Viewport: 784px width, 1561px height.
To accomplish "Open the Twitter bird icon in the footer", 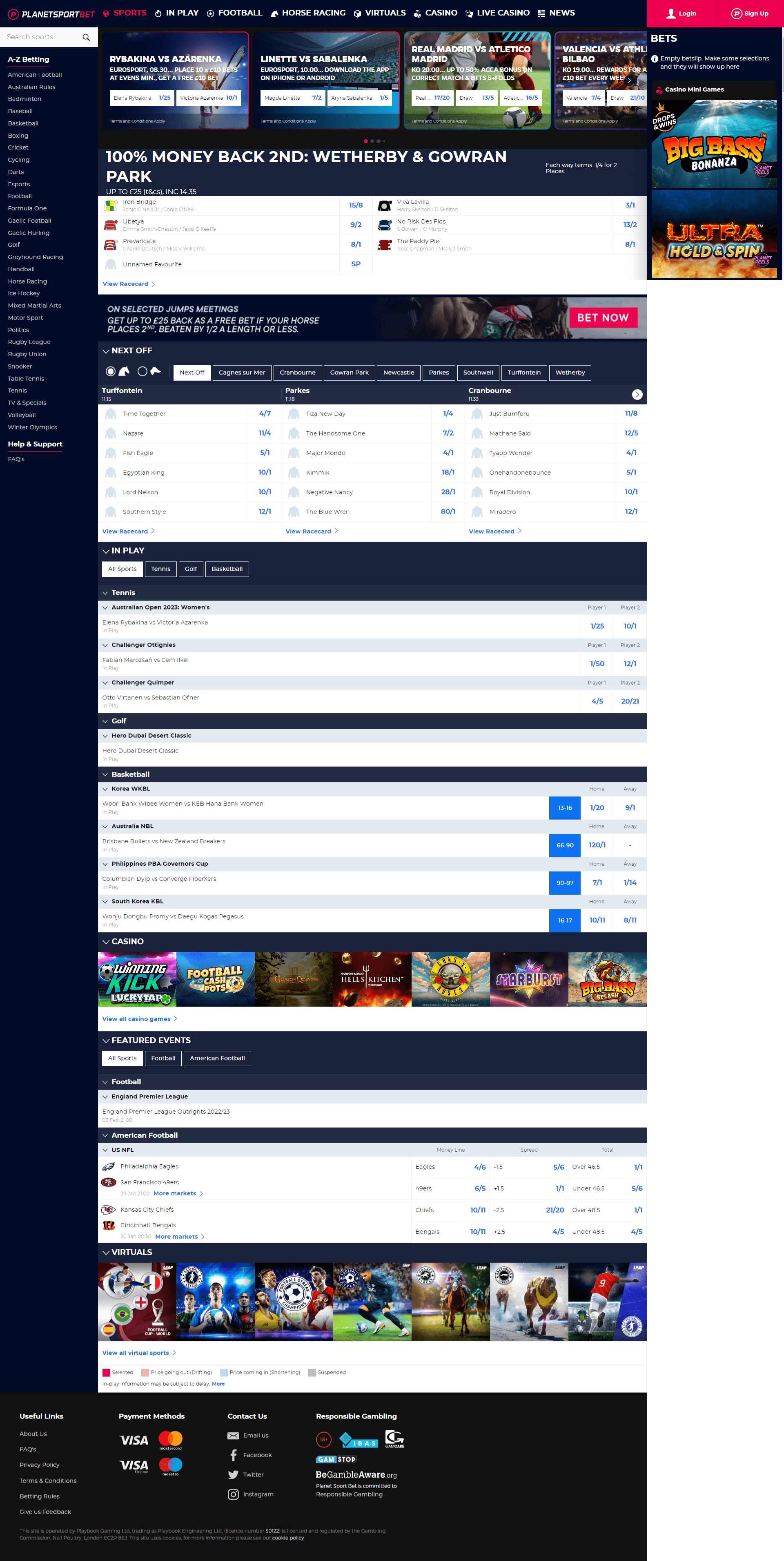I will (x=233, y=1474).
